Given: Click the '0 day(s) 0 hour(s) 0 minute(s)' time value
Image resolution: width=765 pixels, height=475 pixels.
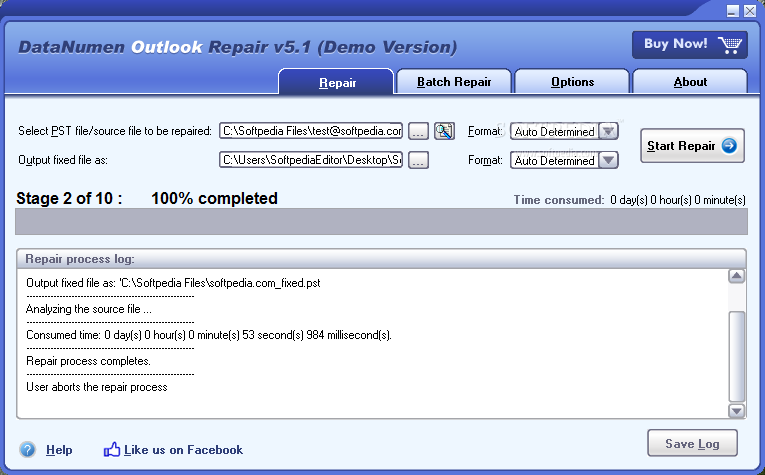Looking at the screenshot, I should click(x=678, y=200).
